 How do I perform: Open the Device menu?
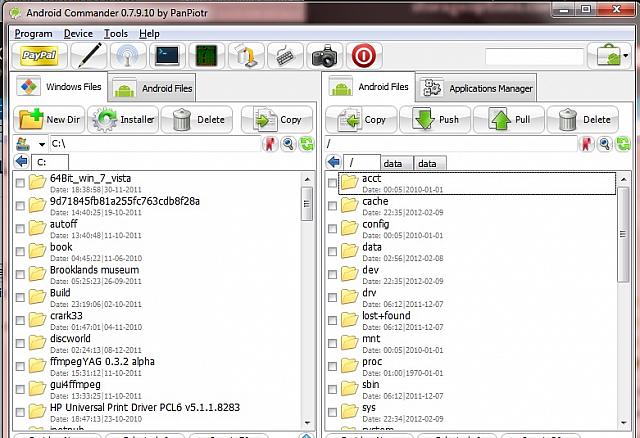click(78, 33)
